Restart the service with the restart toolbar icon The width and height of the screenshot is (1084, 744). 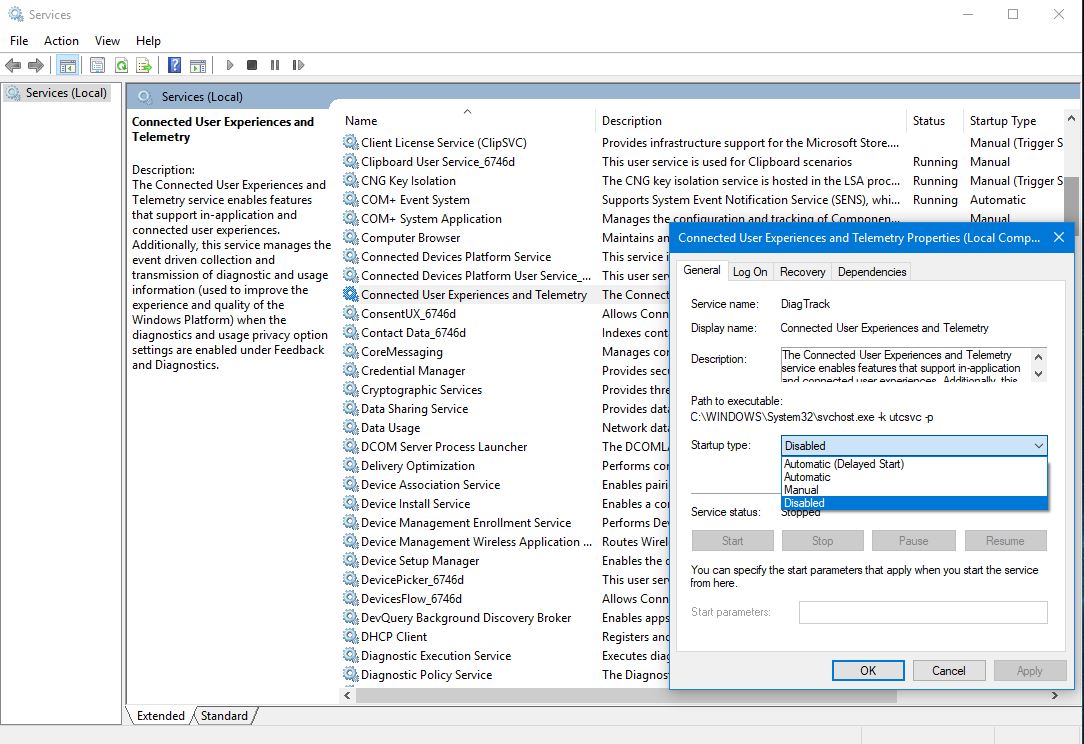(298, 65)
